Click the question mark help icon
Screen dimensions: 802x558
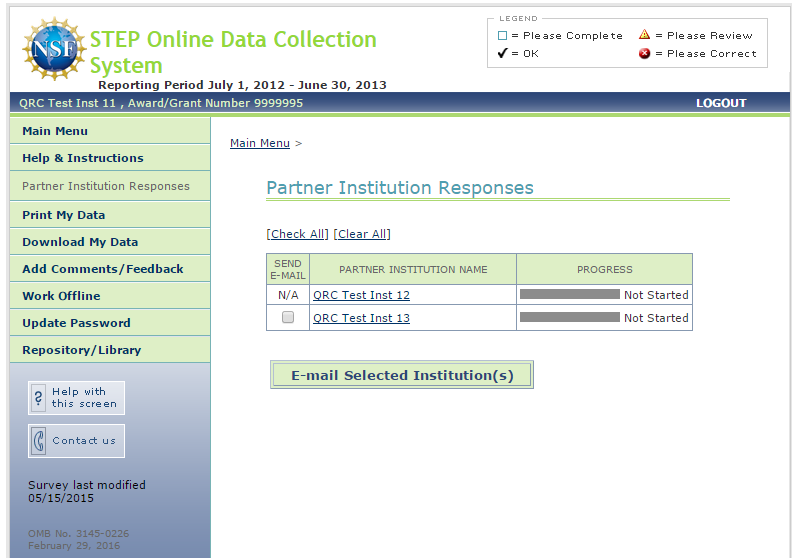pyautogui.click(x=39, y=398)
